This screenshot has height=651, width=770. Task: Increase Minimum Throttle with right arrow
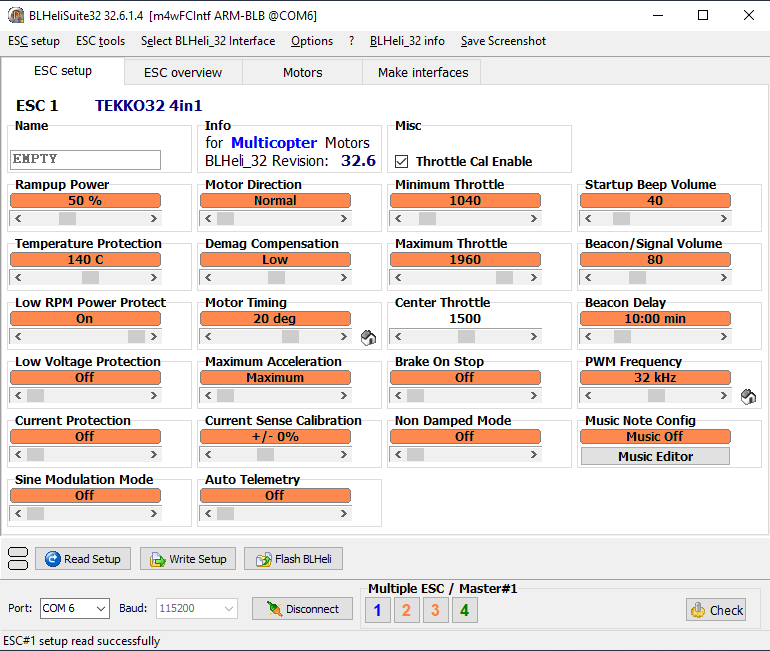pyautogui.click(x=534, y=218)
